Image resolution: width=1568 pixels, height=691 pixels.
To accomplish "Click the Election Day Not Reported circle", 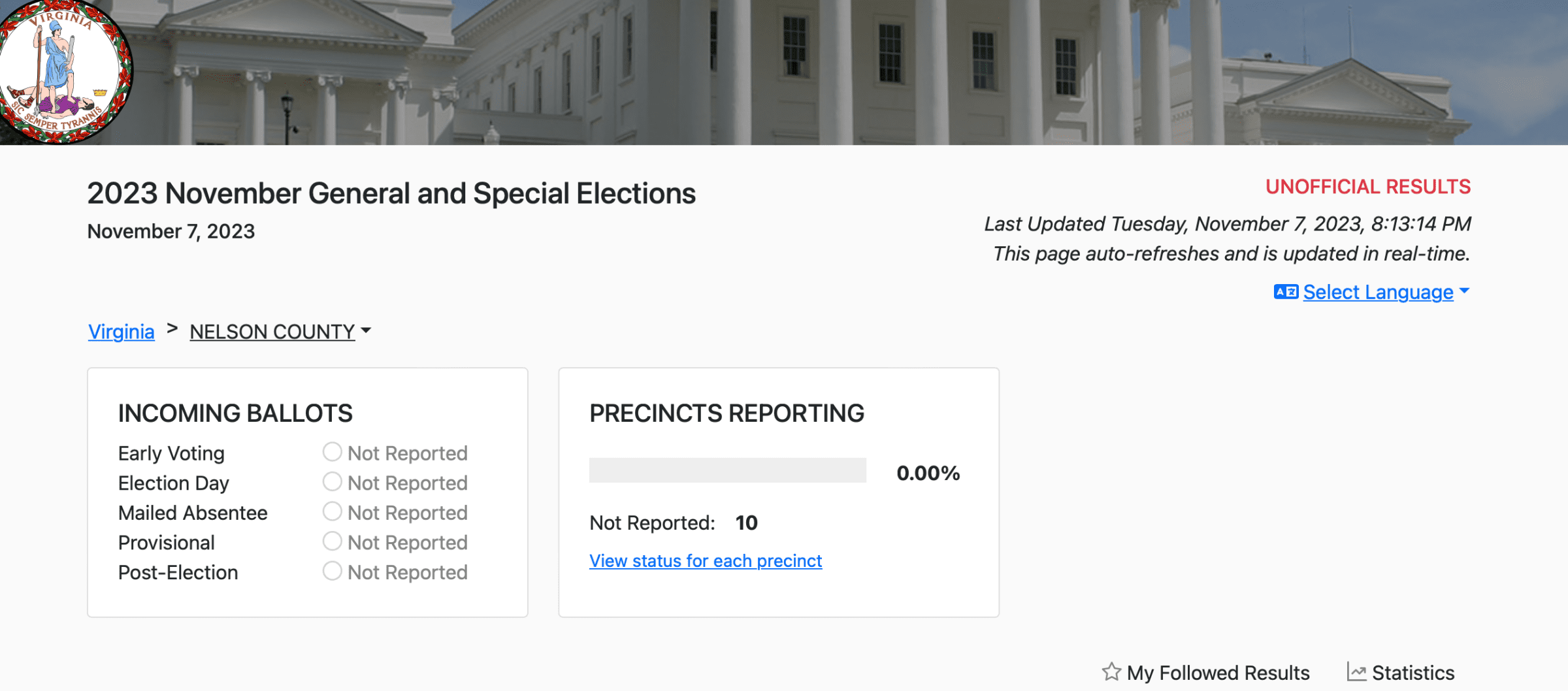I will pos(333,481).
